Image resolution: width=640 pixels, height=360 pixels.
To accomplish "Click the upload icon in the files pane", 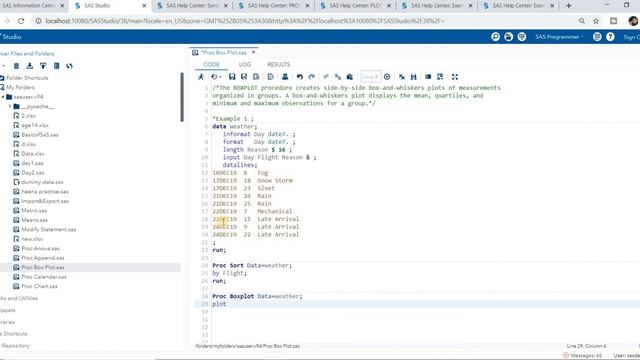I will pyautogui.click(x=43, y=66).
